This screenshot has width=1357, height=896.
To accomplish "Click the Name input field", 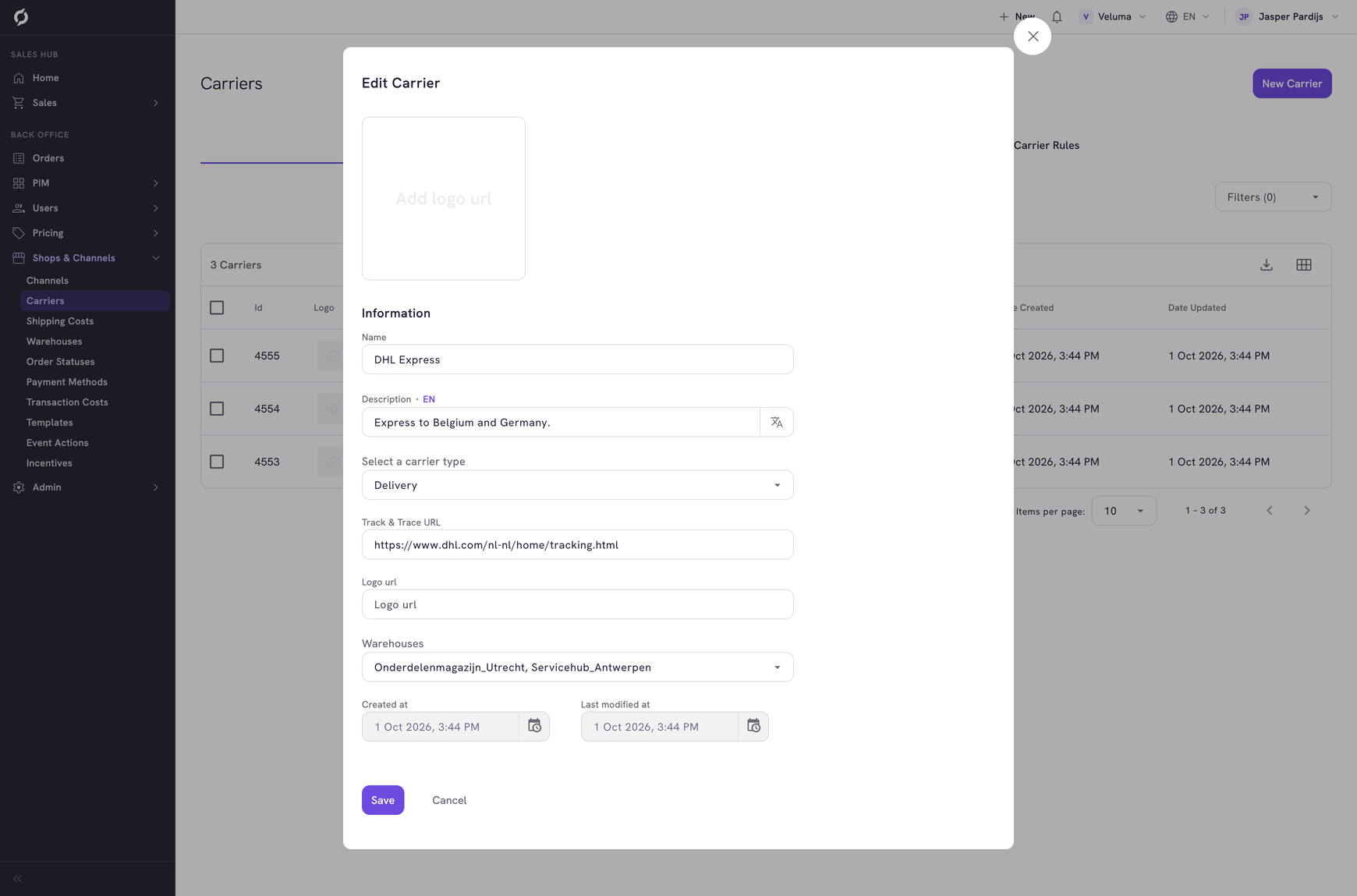I will [578, 359].
